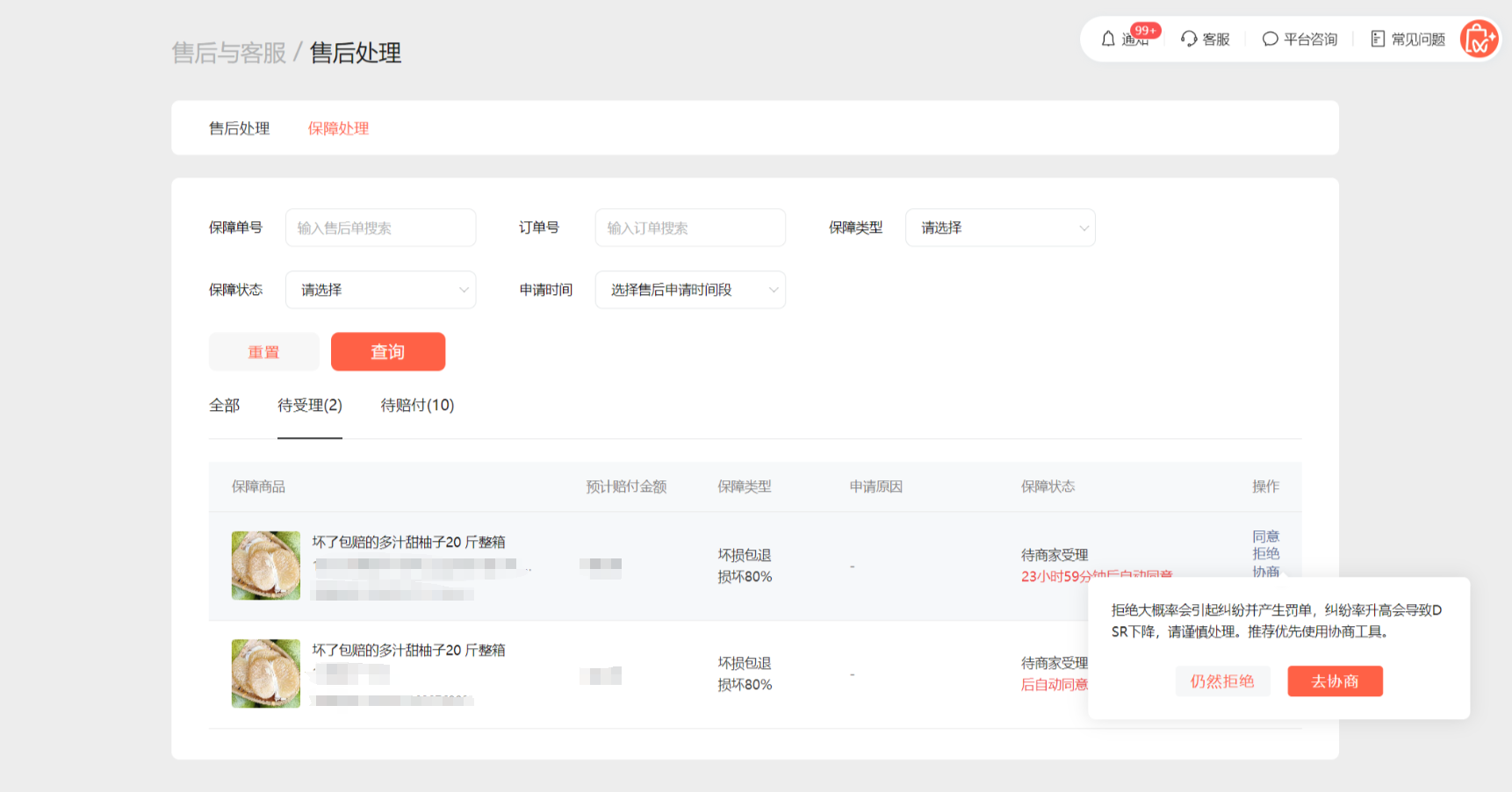The image size is (1512, 792).
Task: Click the 去协商 button in popup
Action: (1335, 681)
